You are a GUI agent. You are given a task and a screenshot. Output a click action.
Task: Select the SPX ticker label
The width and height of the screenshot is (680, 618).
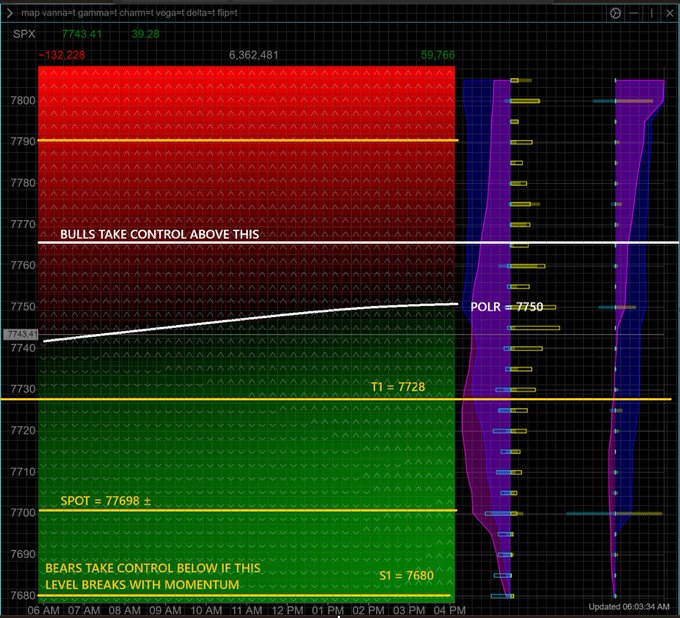click(x=24, y=34)
